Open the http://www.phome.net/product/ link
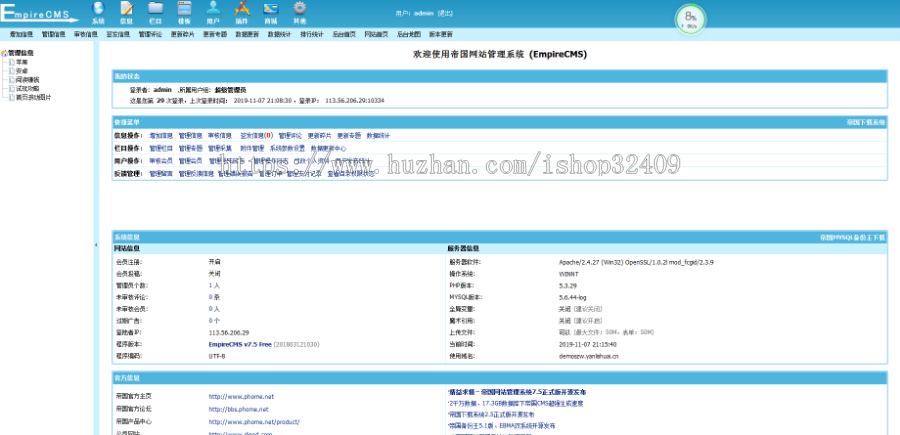Screen dimensions: 900x435 coord(254,422)
